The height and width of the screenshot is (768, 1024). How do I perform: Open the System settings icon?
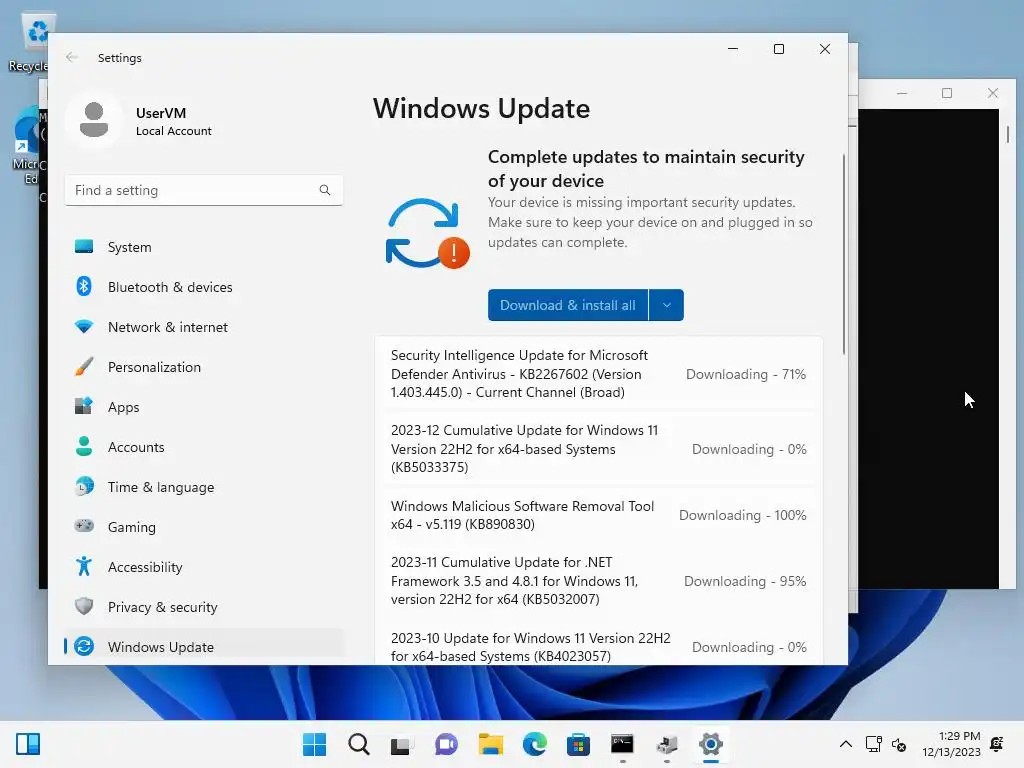[x=84, y=247]
